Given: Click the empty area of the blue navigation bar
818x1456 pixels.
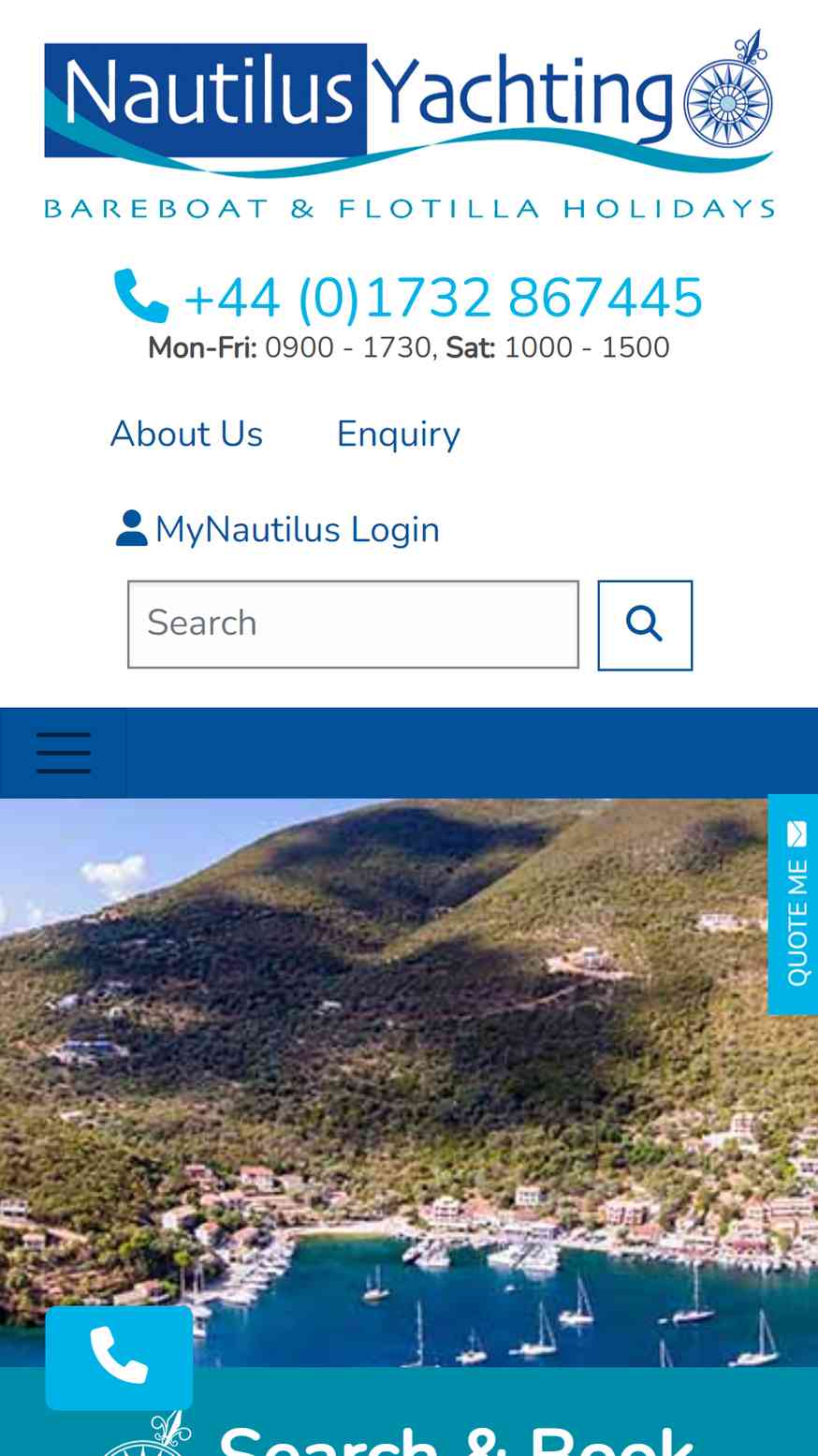Looking at the screenshot, I should [x=472, y=753].
